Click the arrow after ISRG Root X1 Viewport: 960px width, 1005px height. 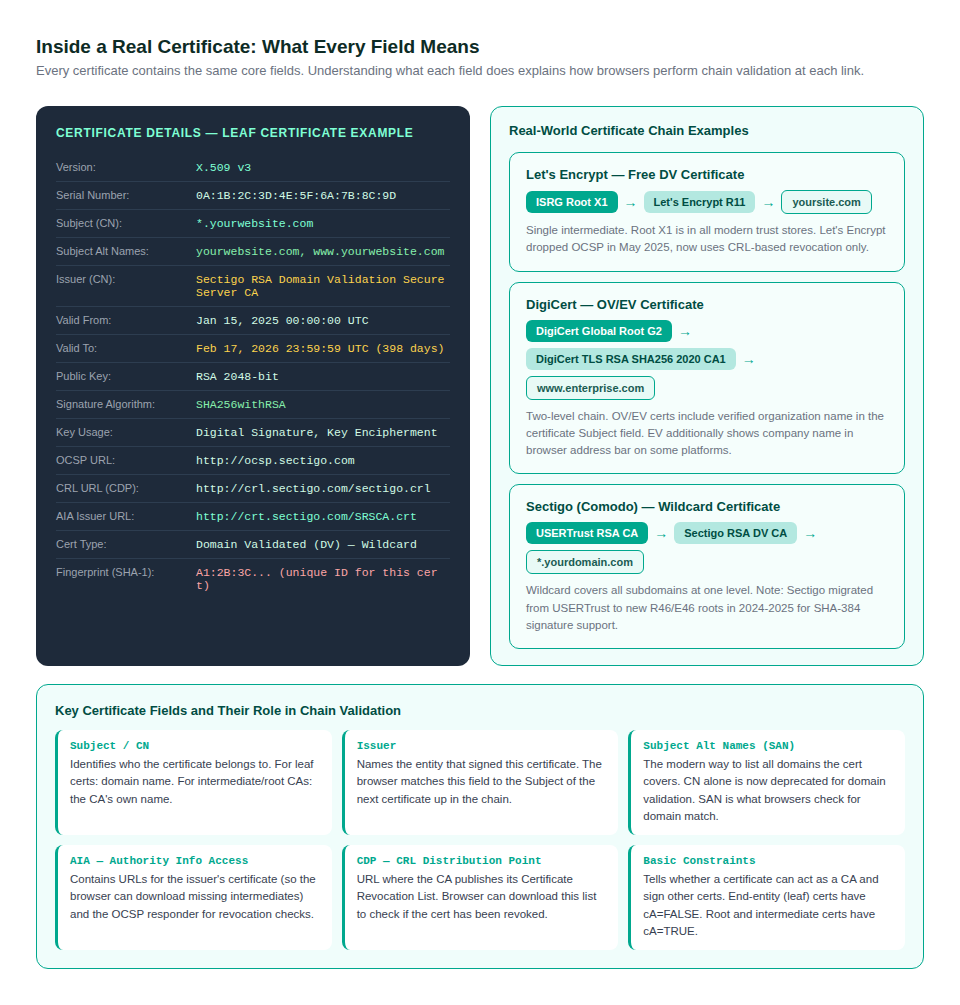tap(631, 204)
